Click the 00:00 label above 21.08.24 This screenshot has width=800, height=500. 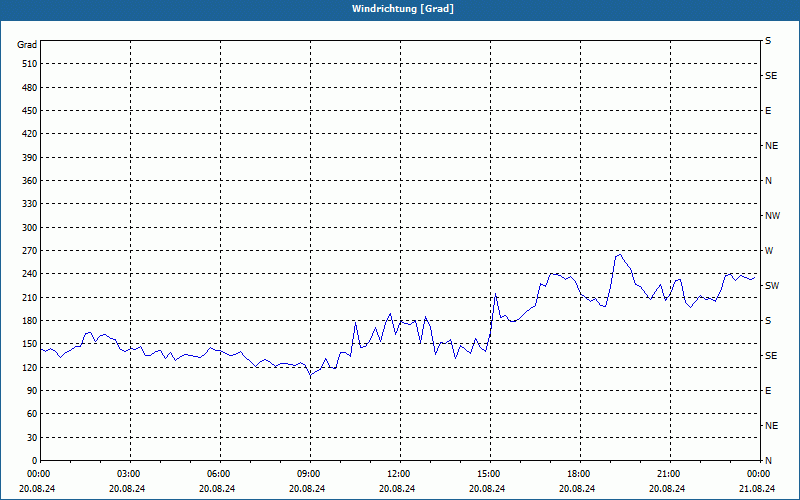coord(758,474)
